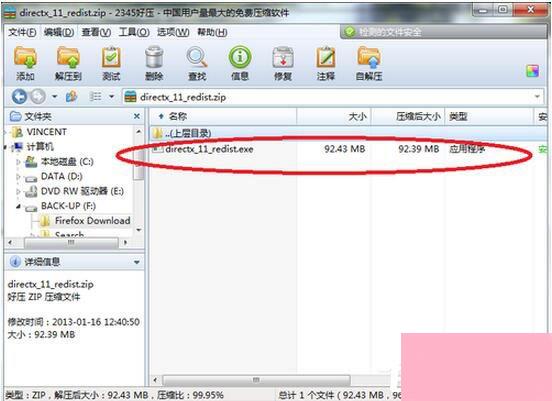The width and height of the screenshot is (552, 401).
Task: Close the 文件夹 folder pane
Action: pyautogui.click(x=137, y=116)
